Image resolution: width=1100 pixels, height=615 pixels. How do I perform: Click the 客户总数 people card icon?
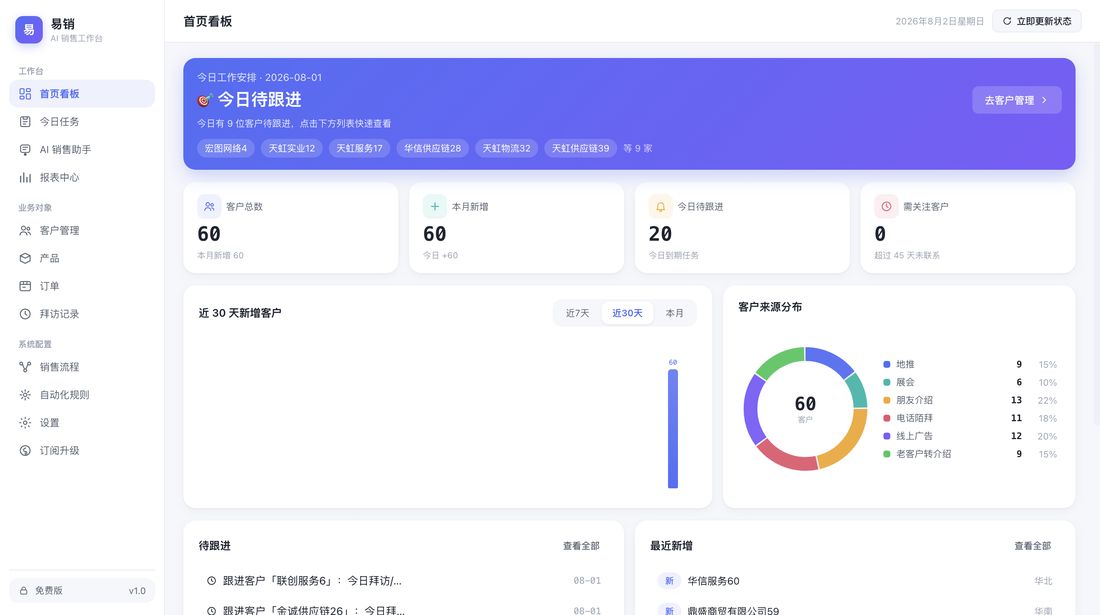click(209, 206)
